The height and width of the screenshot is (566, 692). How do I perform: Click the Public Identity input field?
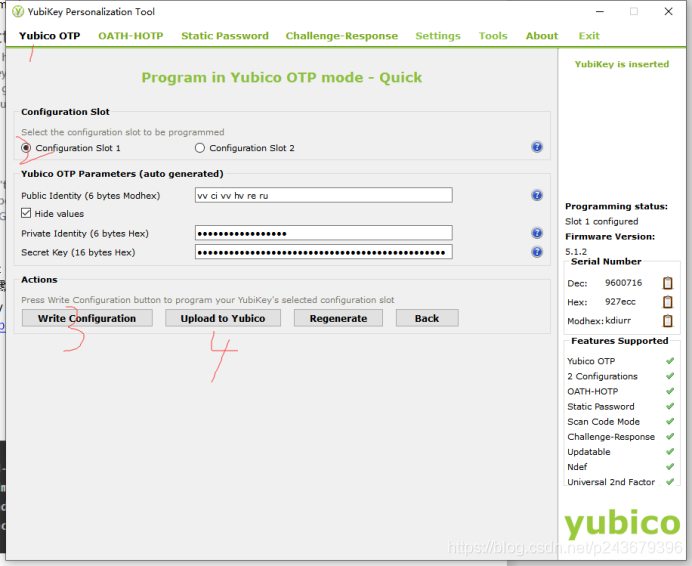pos(323,195)
